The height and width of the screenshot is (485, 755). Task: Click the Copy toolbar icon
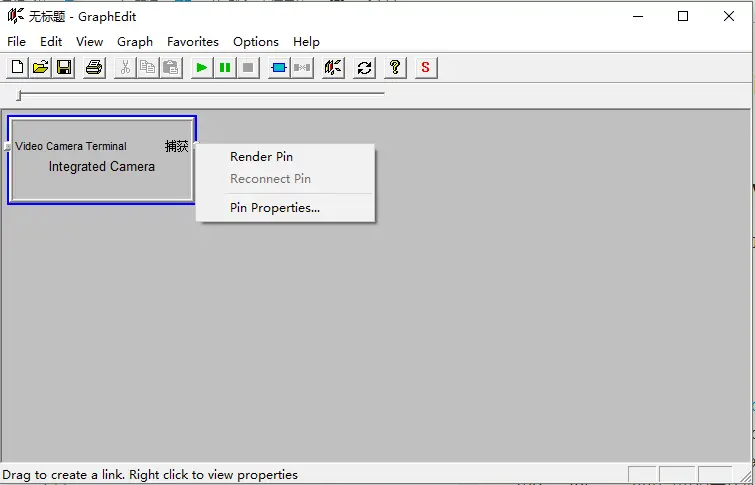pyautogui.click(x=148, y=67)
